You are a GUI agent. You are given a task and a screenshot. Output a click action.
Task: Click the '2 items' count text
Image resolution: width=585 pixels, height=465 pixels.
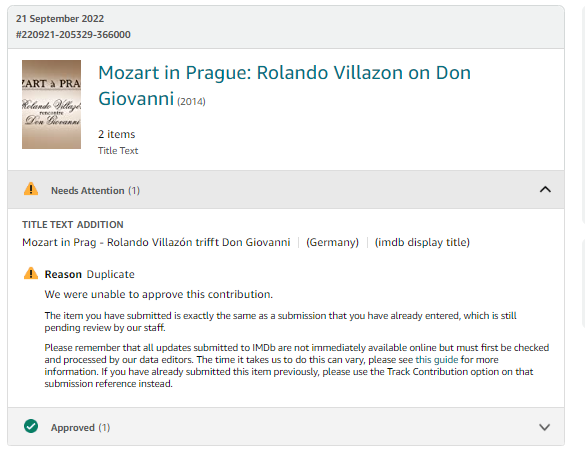click(x=116, y=134)
